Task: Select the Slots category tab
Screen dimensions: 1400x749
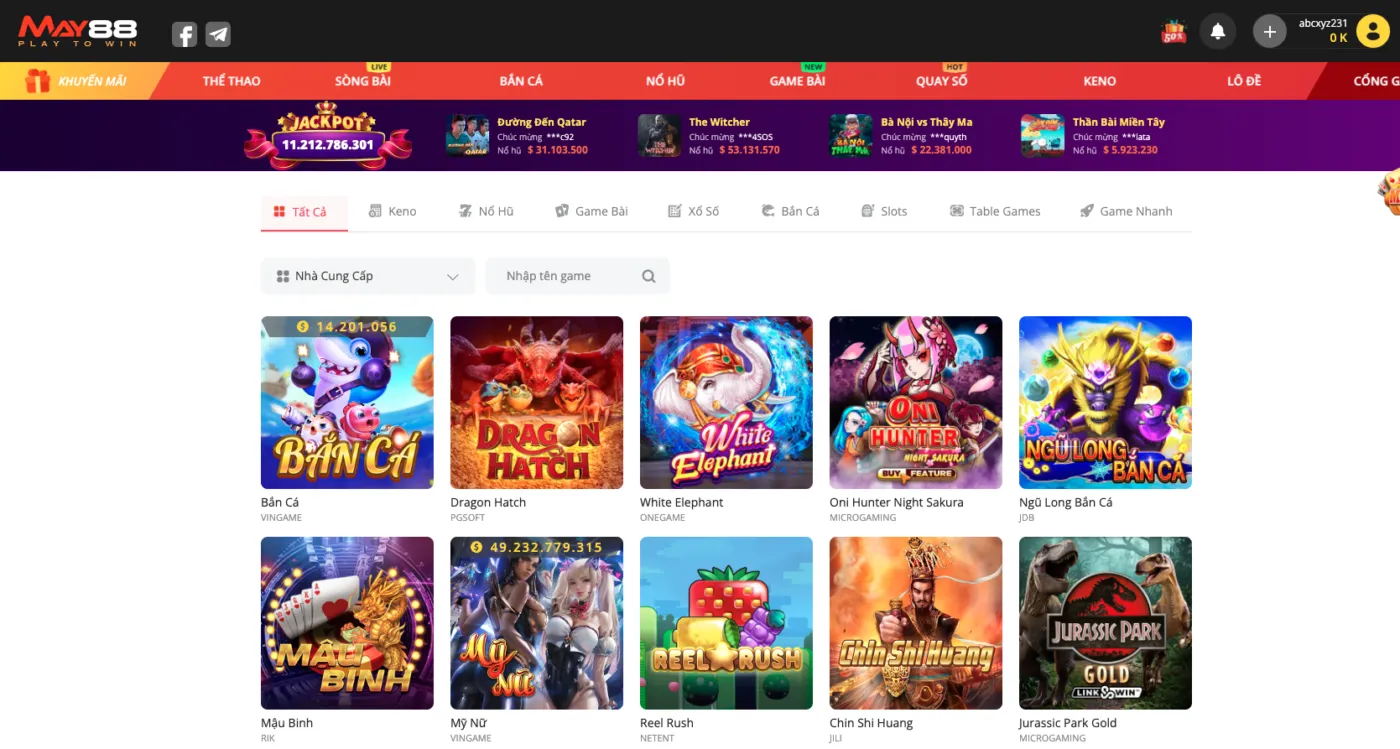Action: pyautogui.click(x=884, y=211)
